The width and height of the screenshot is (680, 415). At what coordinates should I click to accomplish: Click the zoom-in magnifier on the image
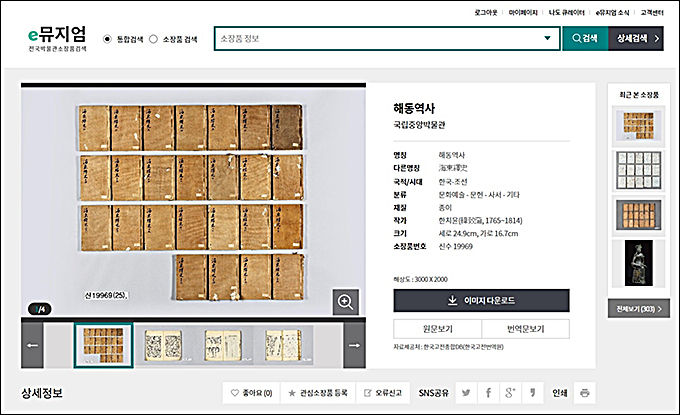(346, 303)
